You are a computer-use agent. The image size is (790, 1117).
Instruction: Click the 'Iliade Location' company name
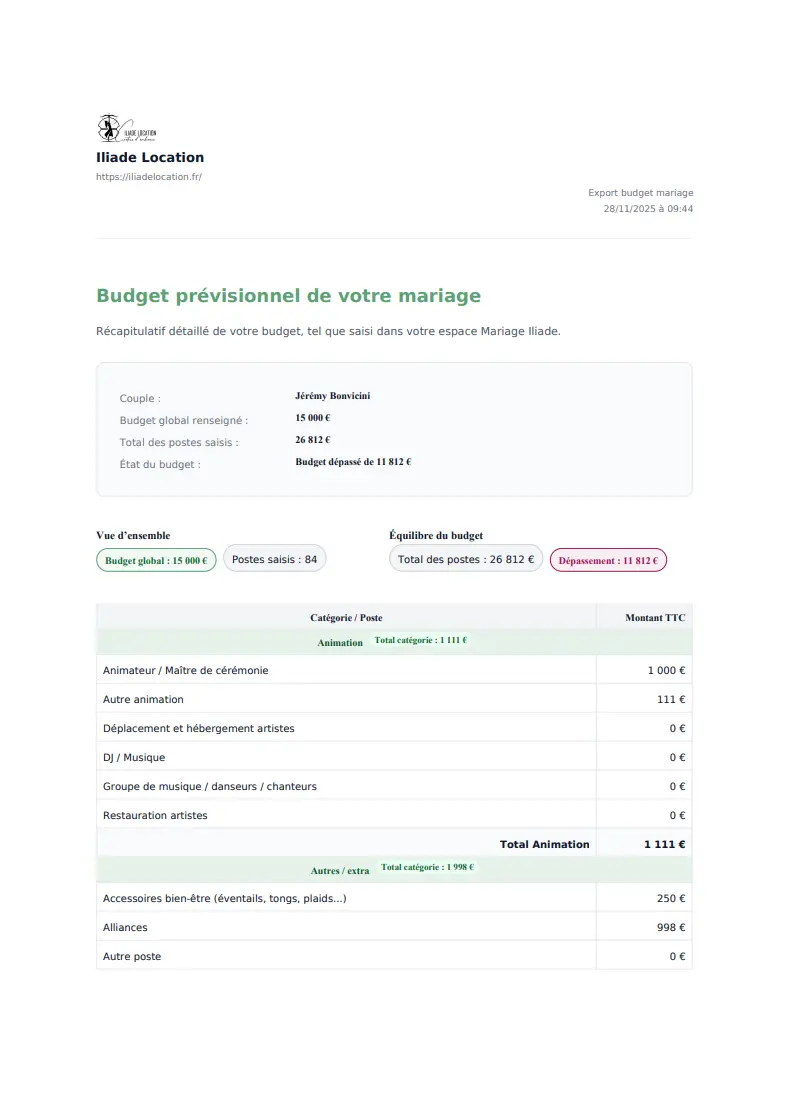coord(150,157)
